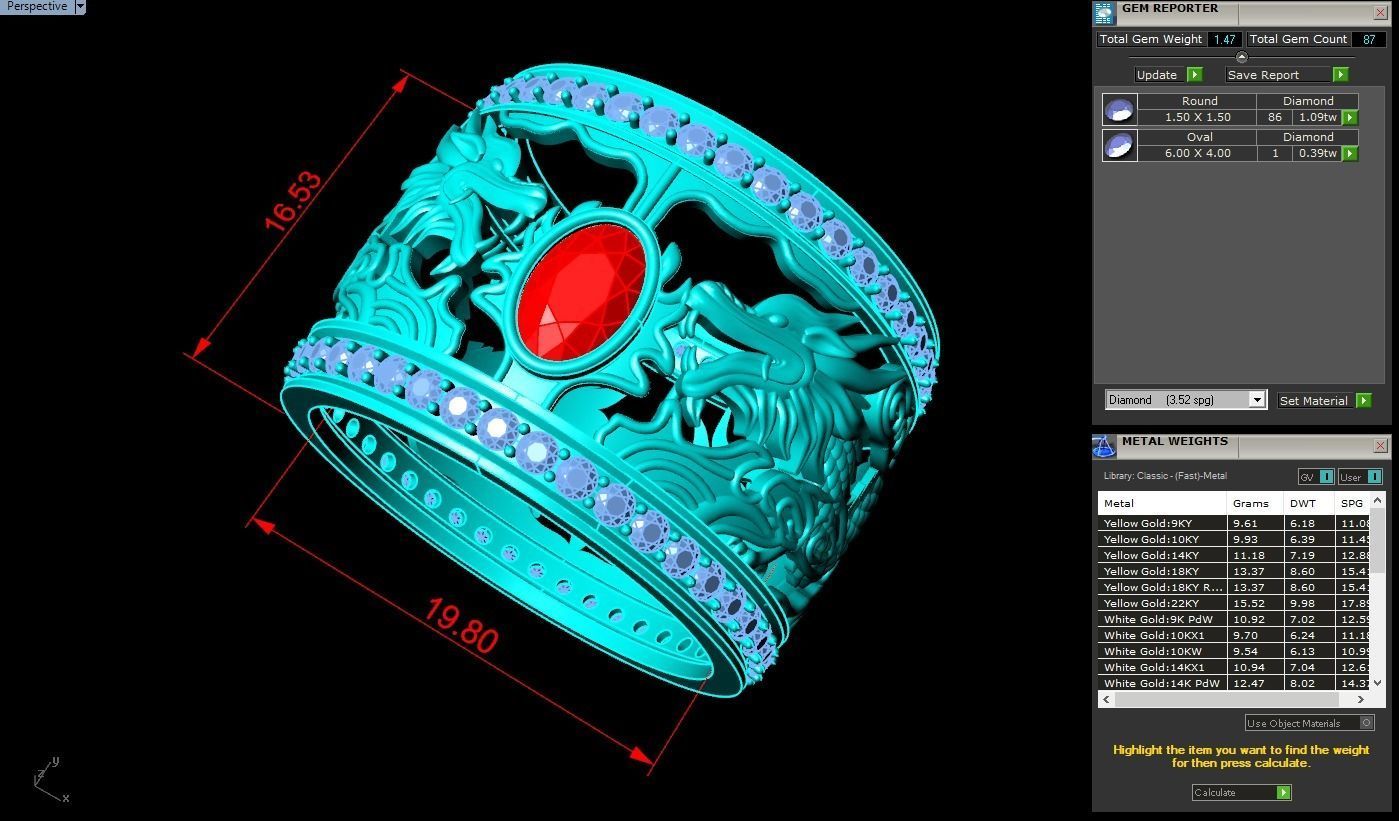Click the metal list scroll down arrow
This screenshot has height=821, width=1399.
pos(1378,682)
